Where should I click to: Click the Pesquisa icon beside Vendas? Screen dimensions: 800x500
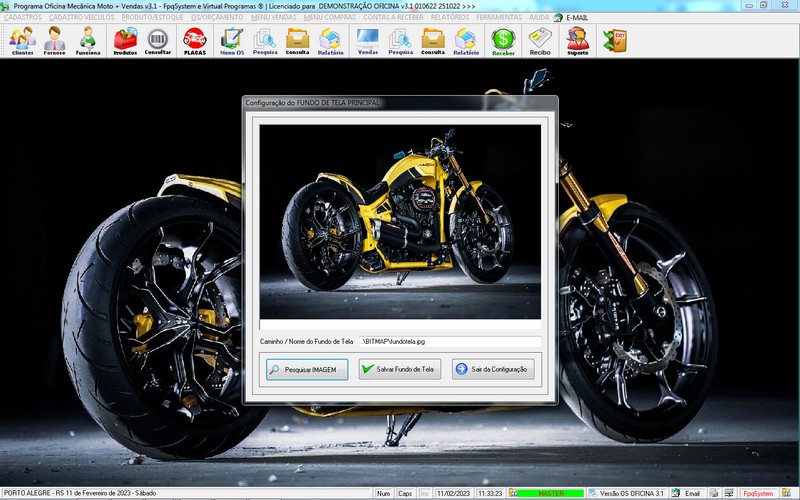point(401,41)
